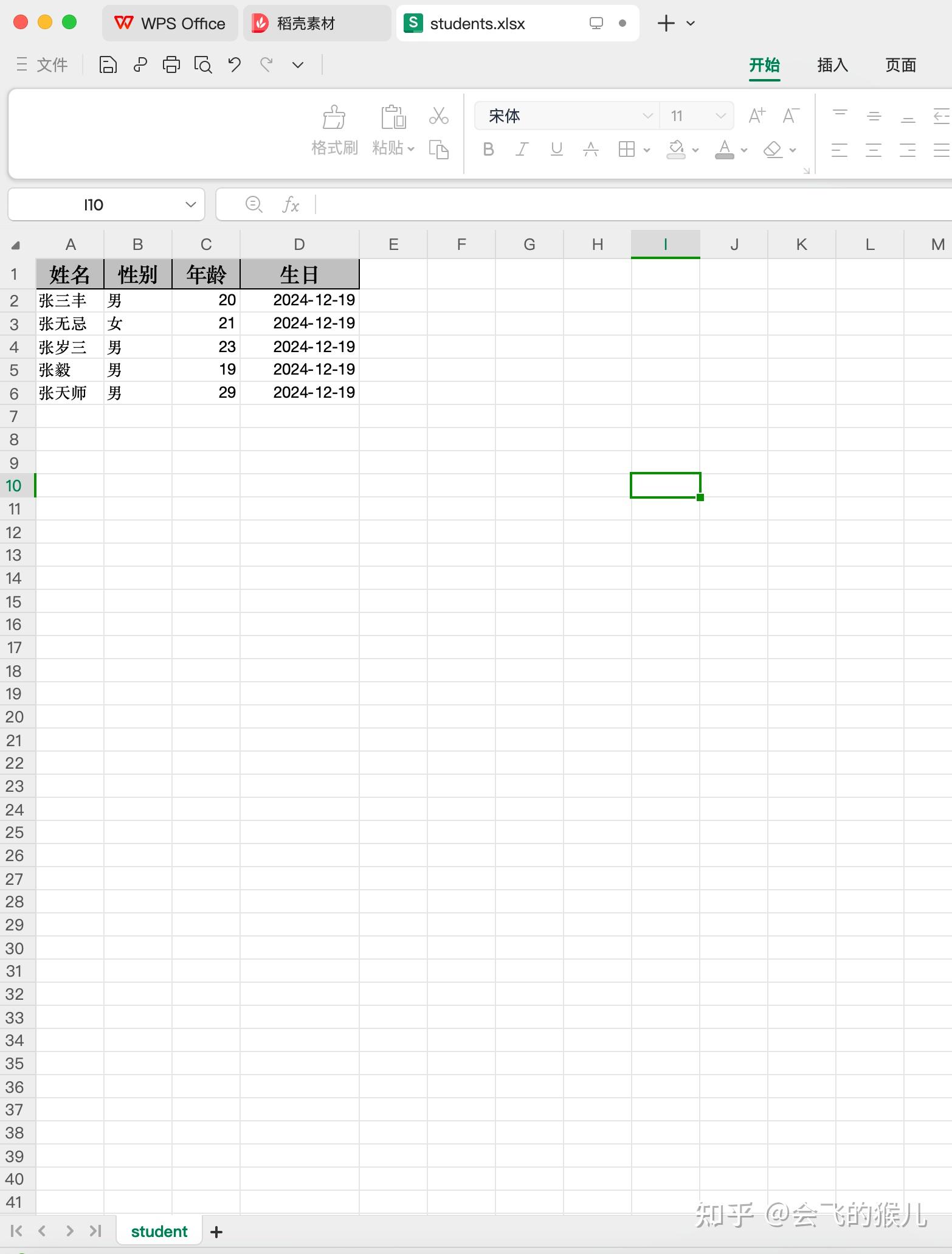952x1254 pixels.
Task: Open the Paste (粘贴) options dropdown arrow
Action: (x=411, y=148)
